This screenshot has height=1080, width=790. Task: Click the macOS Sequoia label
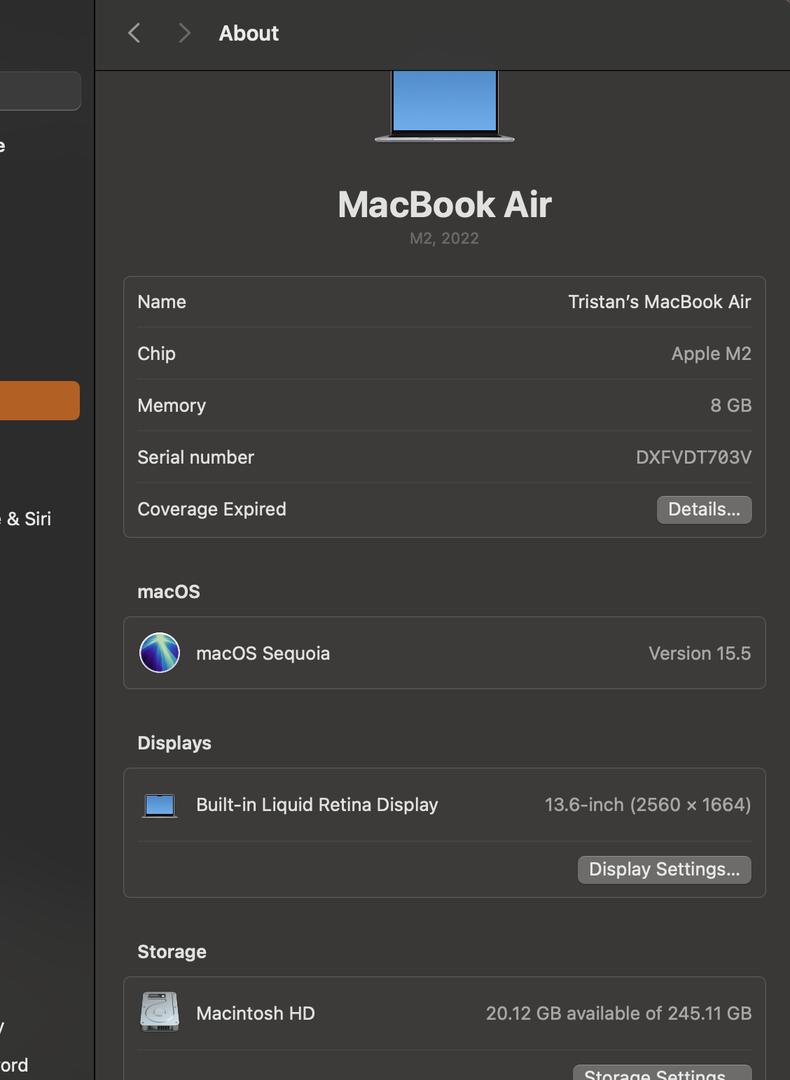[x=263, y=653]
